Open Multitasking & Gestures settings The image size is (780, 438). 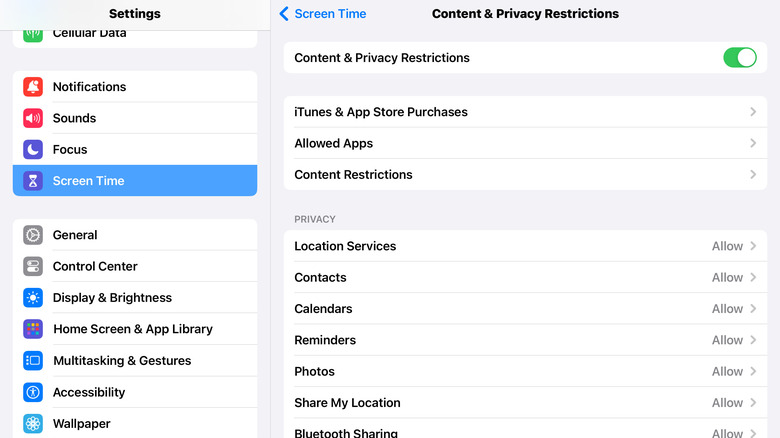(x=135, y=360)
